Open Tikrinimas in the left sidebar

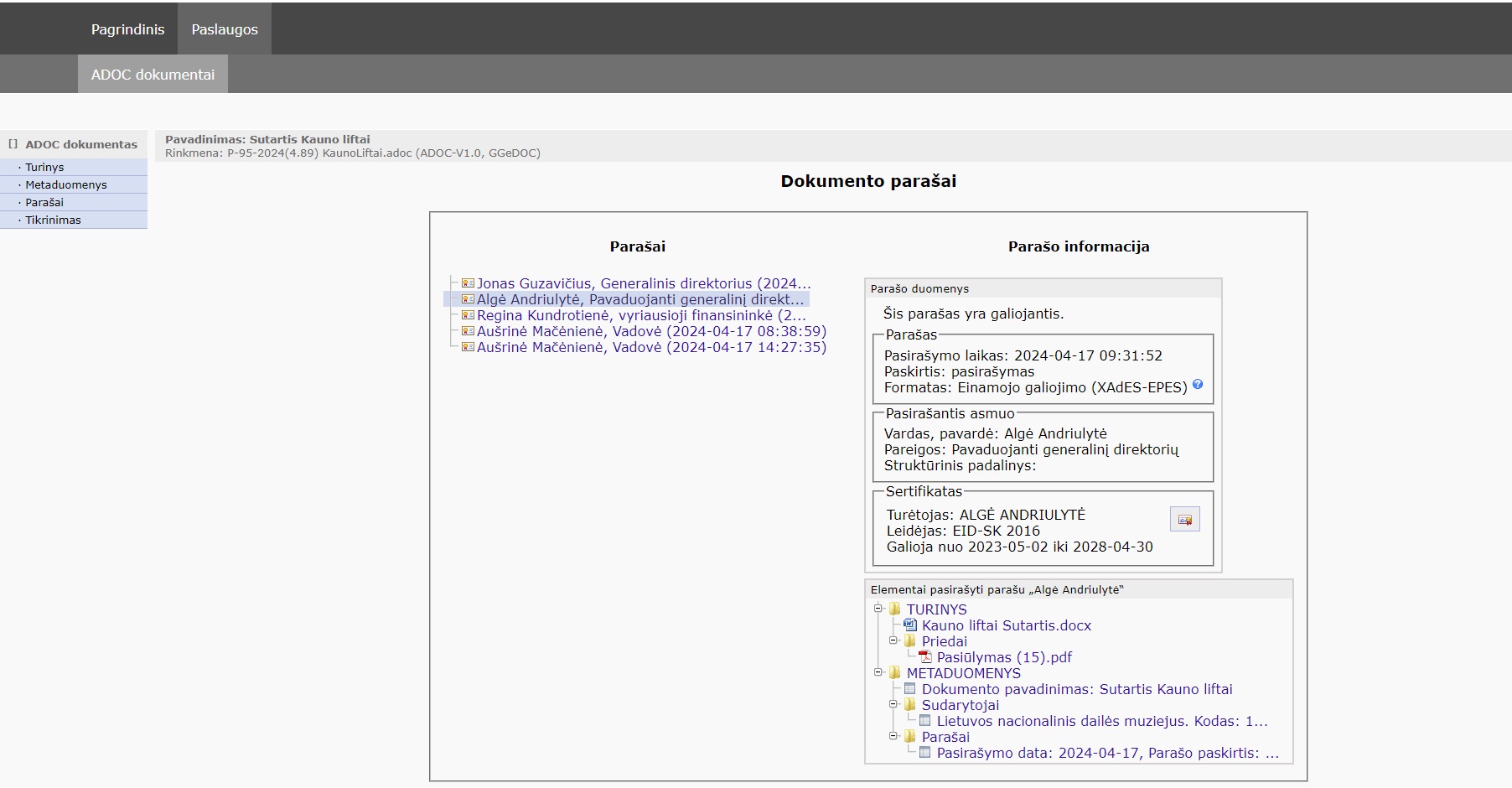[53, 220]
